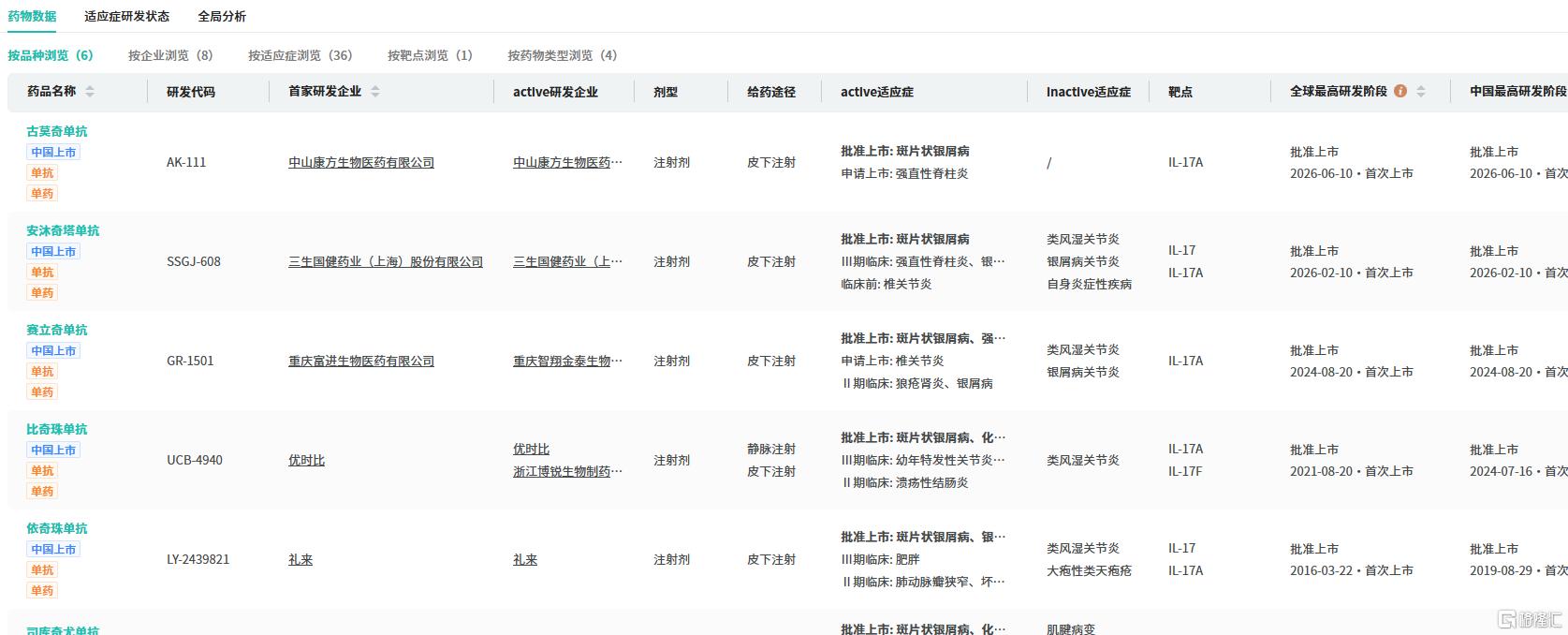The image size is (1568, 635).
Task: Select 按适应症浏览 (36) view
Action: [x=300, y=55]
